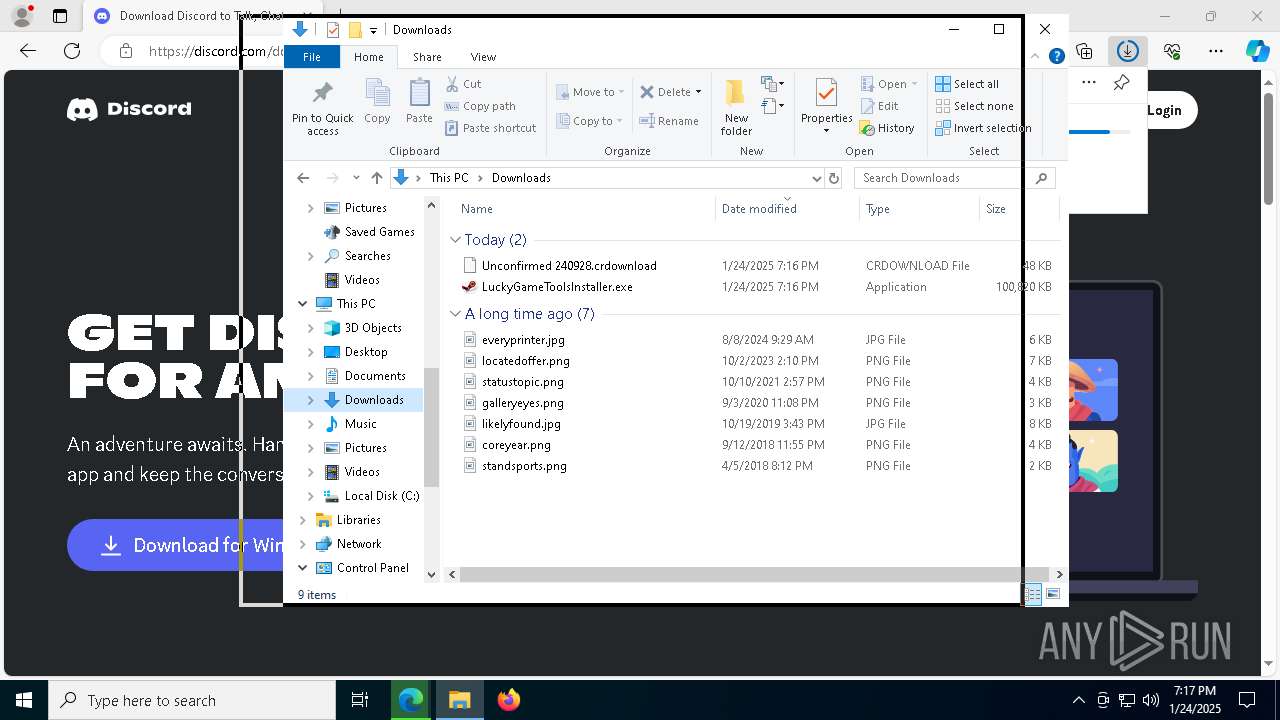Collapse the A long time ago group
This screenshot has height=720, width=1280.
click(456, 314)
